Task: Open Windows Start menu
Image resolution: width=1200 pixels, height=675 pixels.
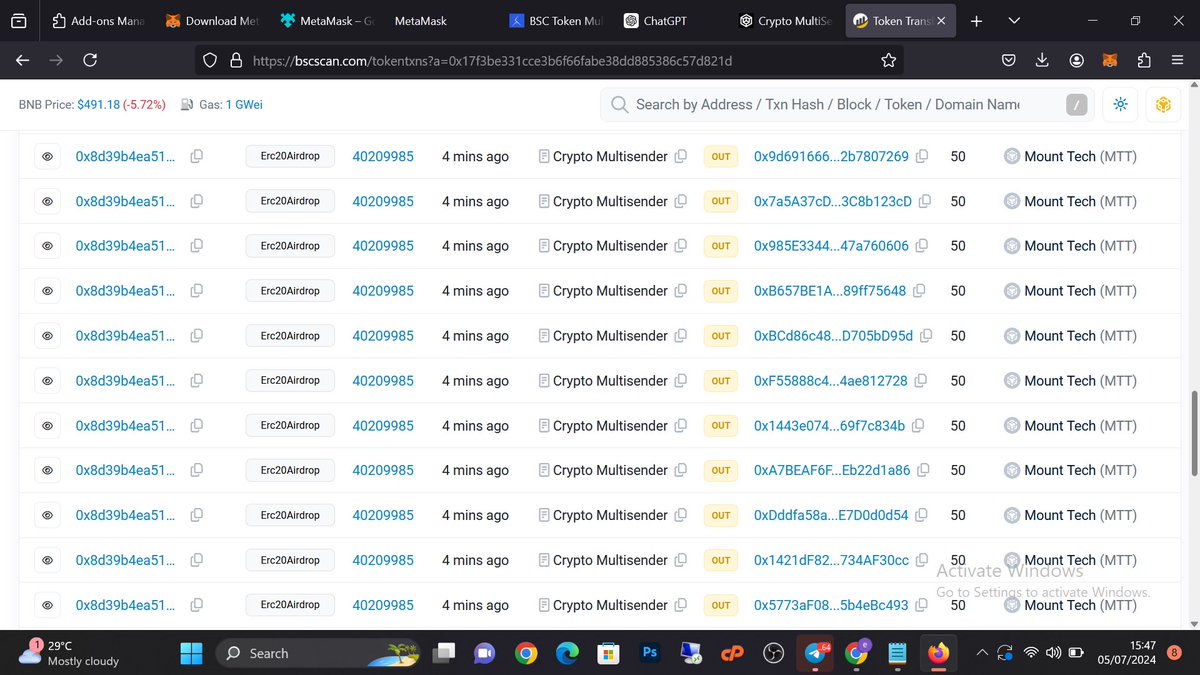Action: point(191,653)
